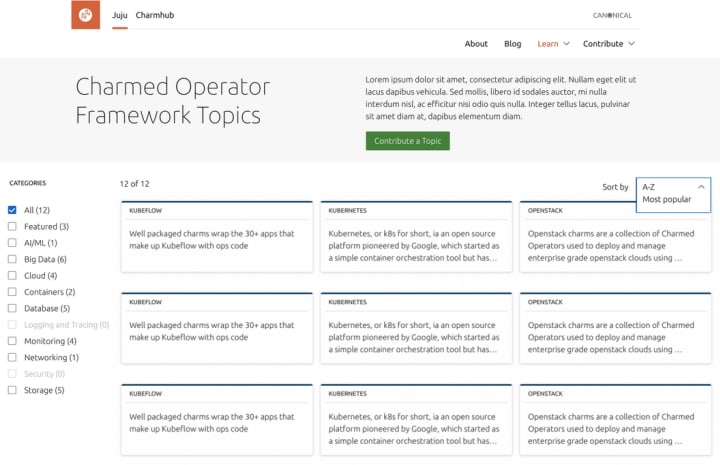720x465 pixels.
Task: Open the second-row Kubeflow topic card
Action: click(217, 328)
